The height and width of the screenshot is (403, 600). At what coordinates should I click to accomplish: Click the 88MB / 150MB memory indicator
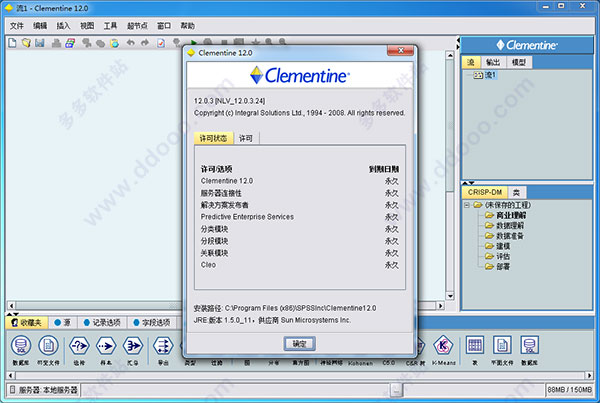pos(569,390)
